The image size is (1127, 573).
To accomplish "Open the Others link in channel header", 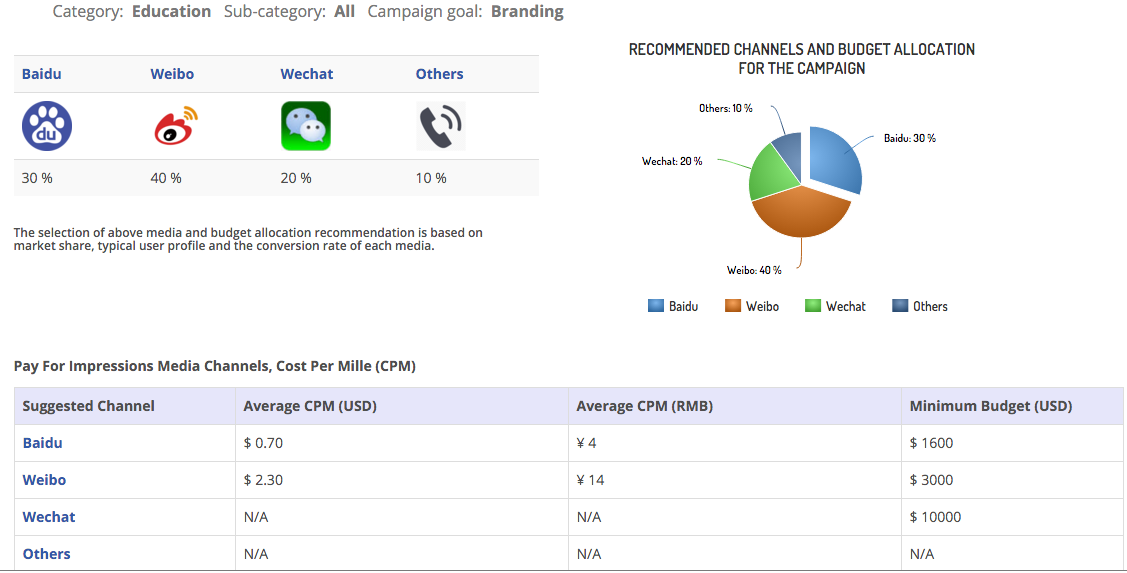I will click(439, 74).
